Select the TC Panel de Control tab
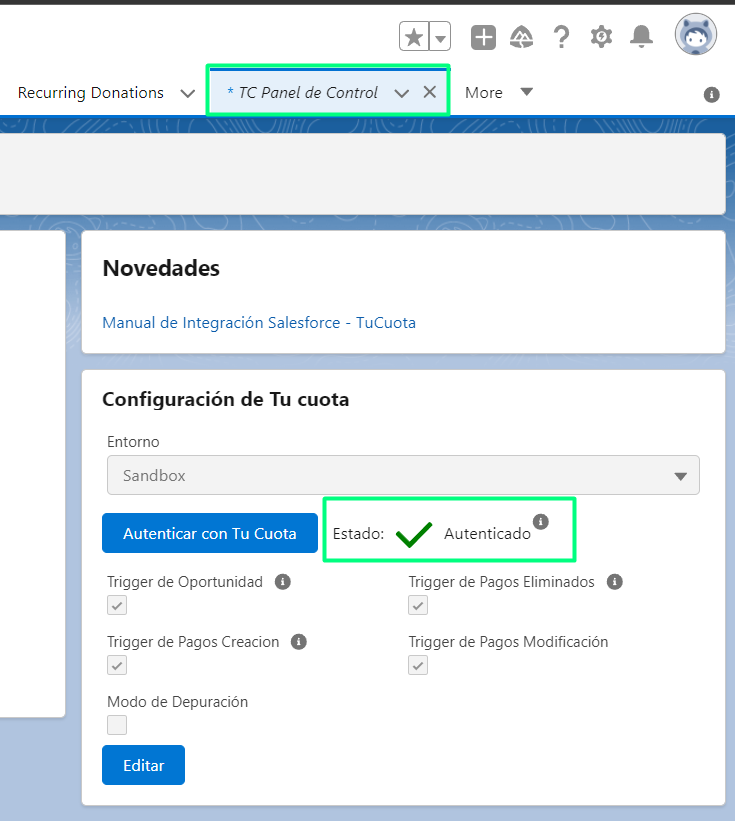This screenshot has height=821, width=735. click(x=308, y=93)
